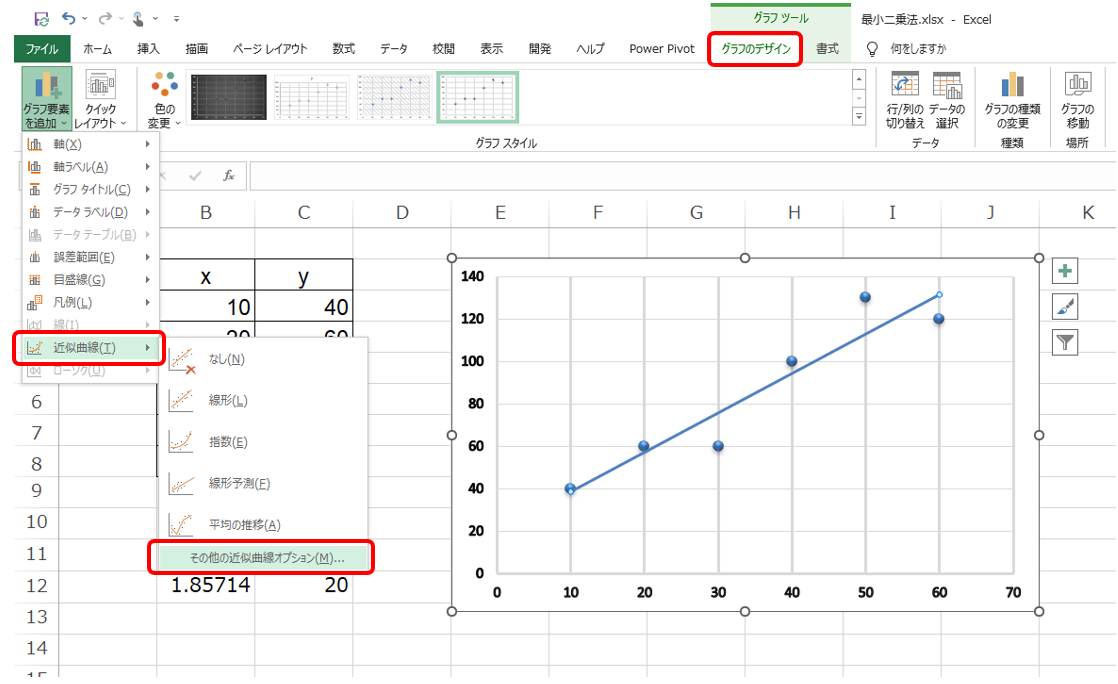1118x684 pixels.
Task: Expand the chart styles gallery more arrow
Action: tap(859, 116)
